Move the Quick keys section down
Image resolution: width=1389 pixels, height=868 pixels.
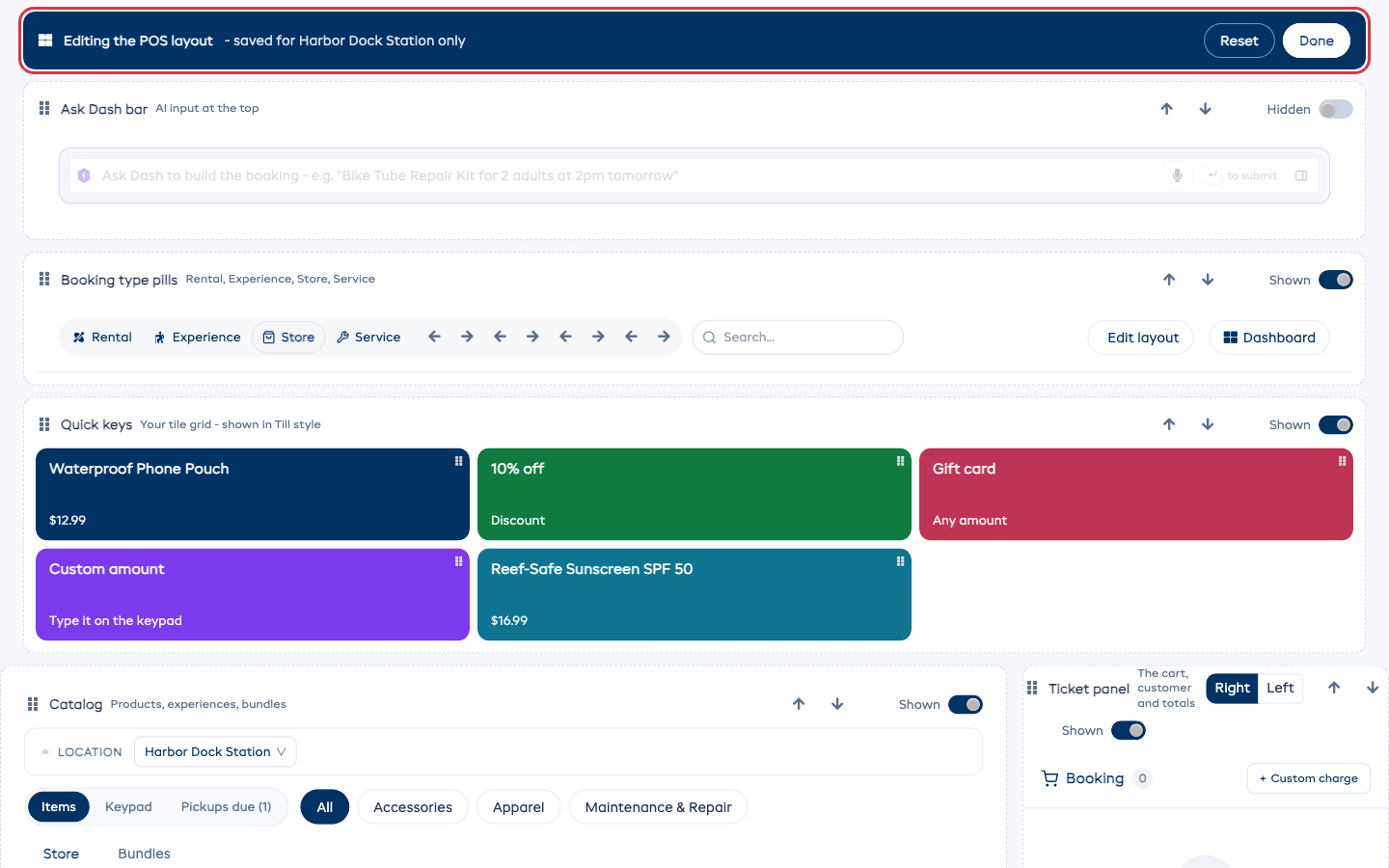(1208, 424)
